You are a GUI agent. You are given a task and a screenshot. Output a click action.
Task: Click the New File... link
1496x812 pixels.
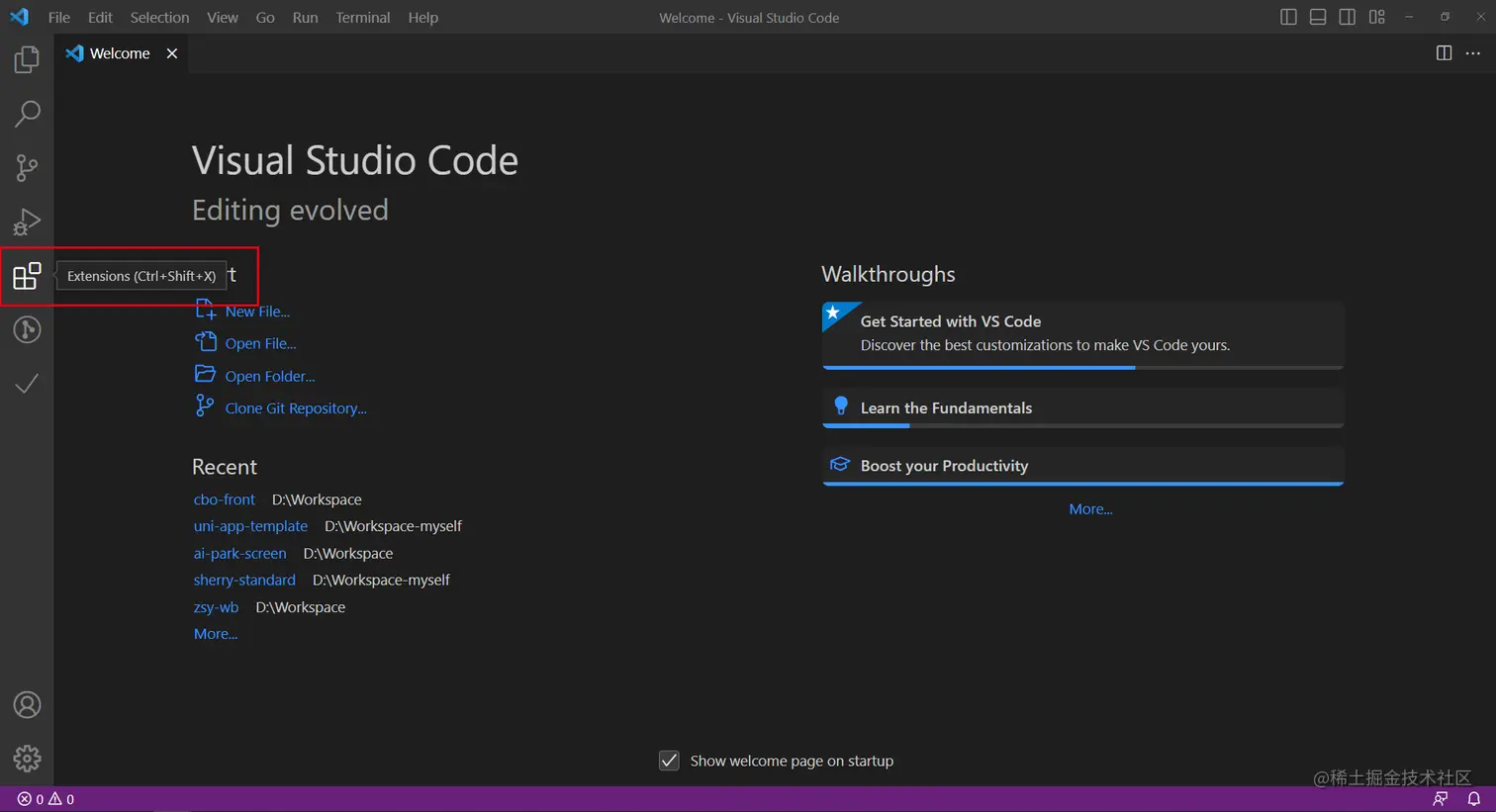(x=257, y=312)
